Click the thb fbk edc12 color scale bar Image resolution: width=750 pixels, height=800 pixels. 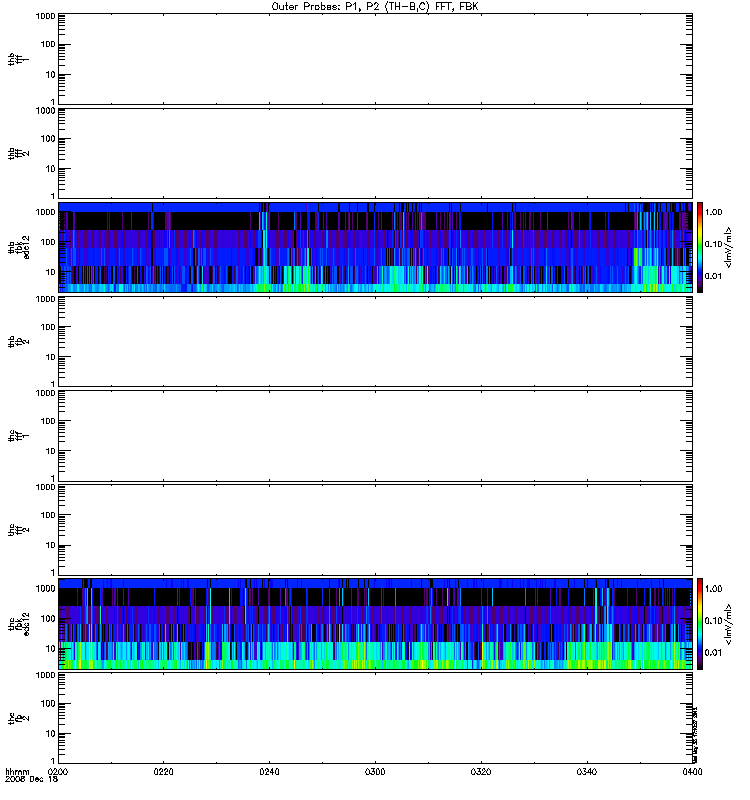(x=700, y=247)
